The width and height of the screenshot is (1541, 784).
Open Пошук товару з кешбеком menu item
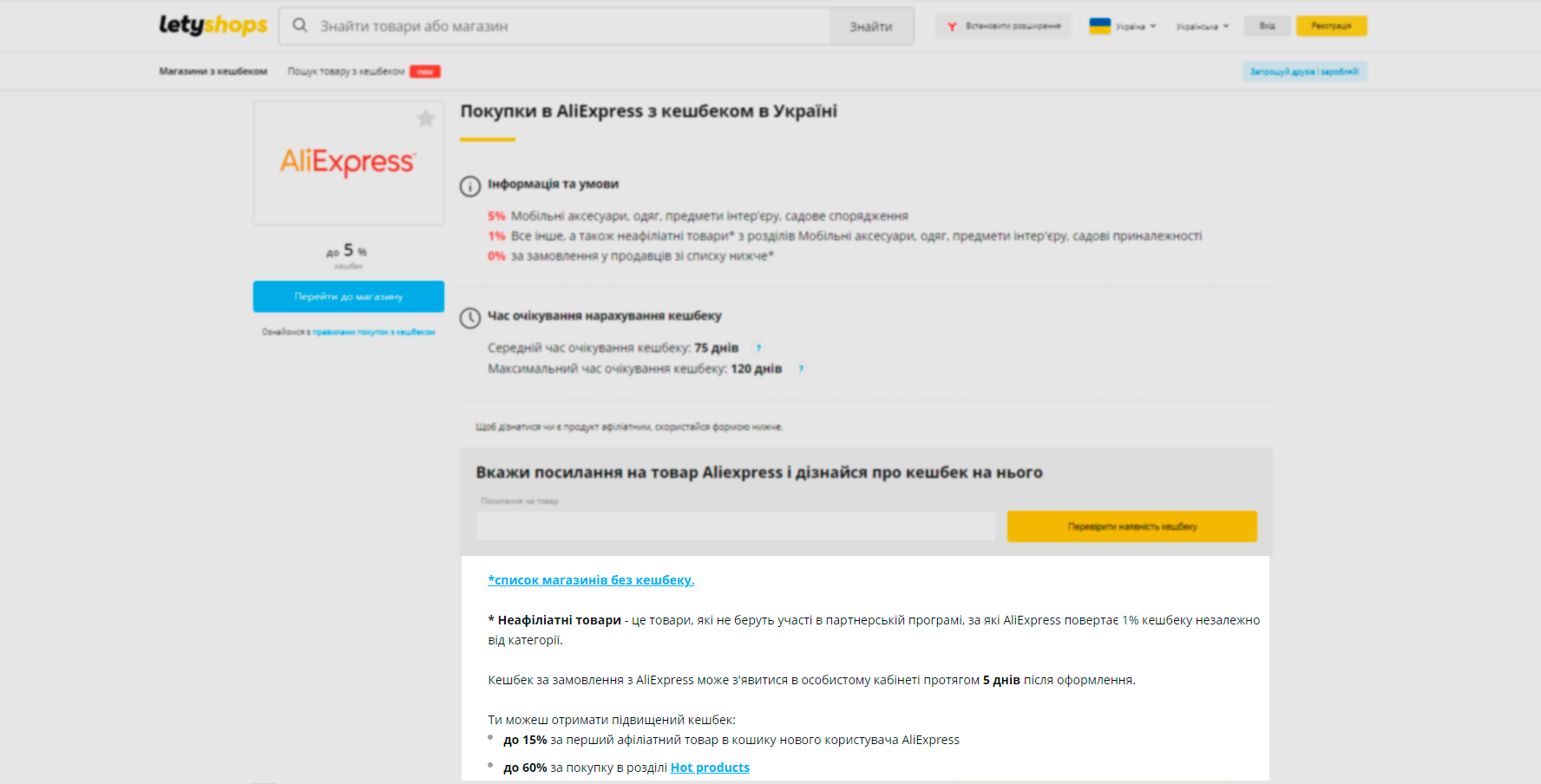[345, 72]
